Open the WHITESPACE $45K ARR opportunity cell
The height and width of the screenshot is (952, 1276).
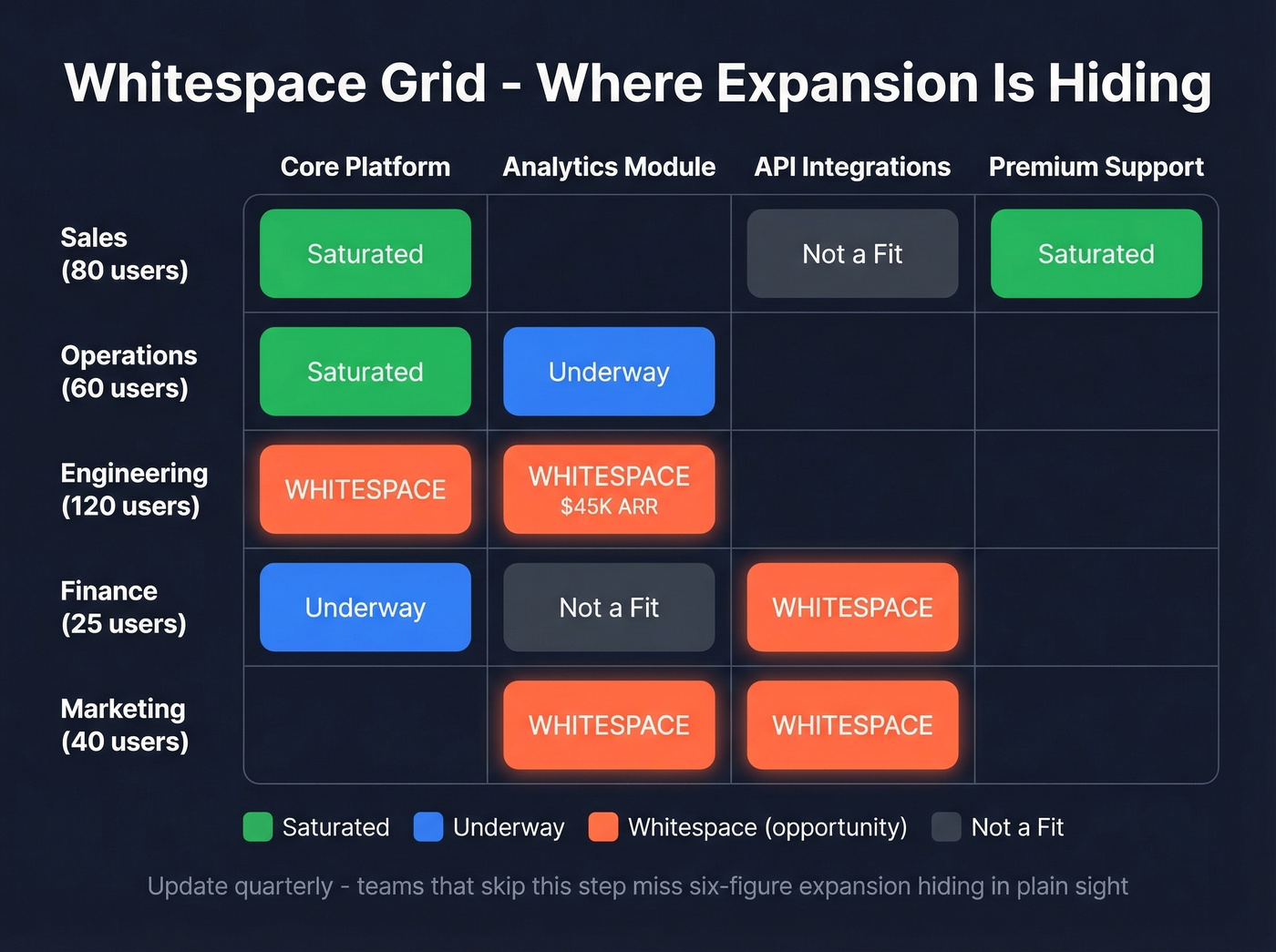[608, 489]
